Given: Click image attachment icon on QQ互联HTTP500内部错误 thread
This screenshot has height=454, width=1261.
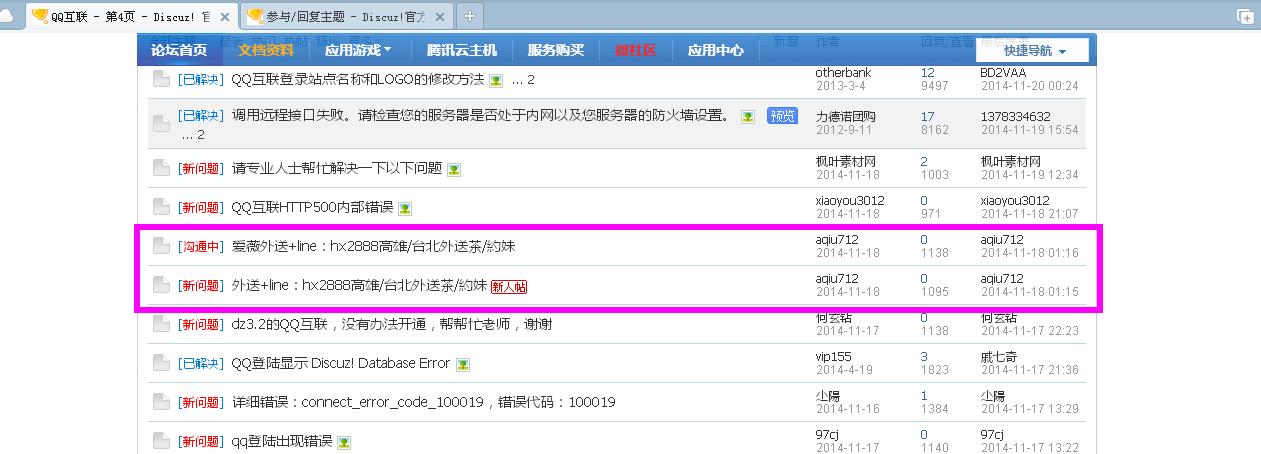Looking at the screenshot, I should 405,208.
